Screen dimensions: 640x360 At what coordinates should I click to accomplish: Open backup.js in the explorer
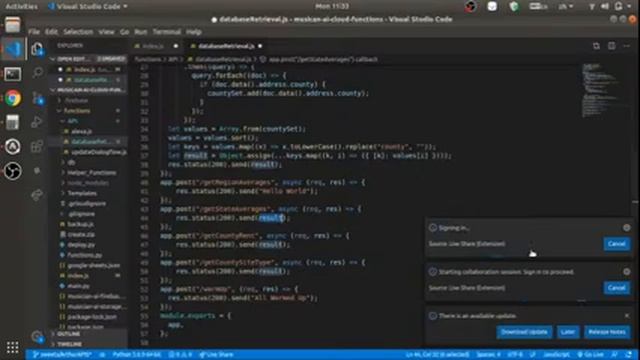[x=89, y=224]
